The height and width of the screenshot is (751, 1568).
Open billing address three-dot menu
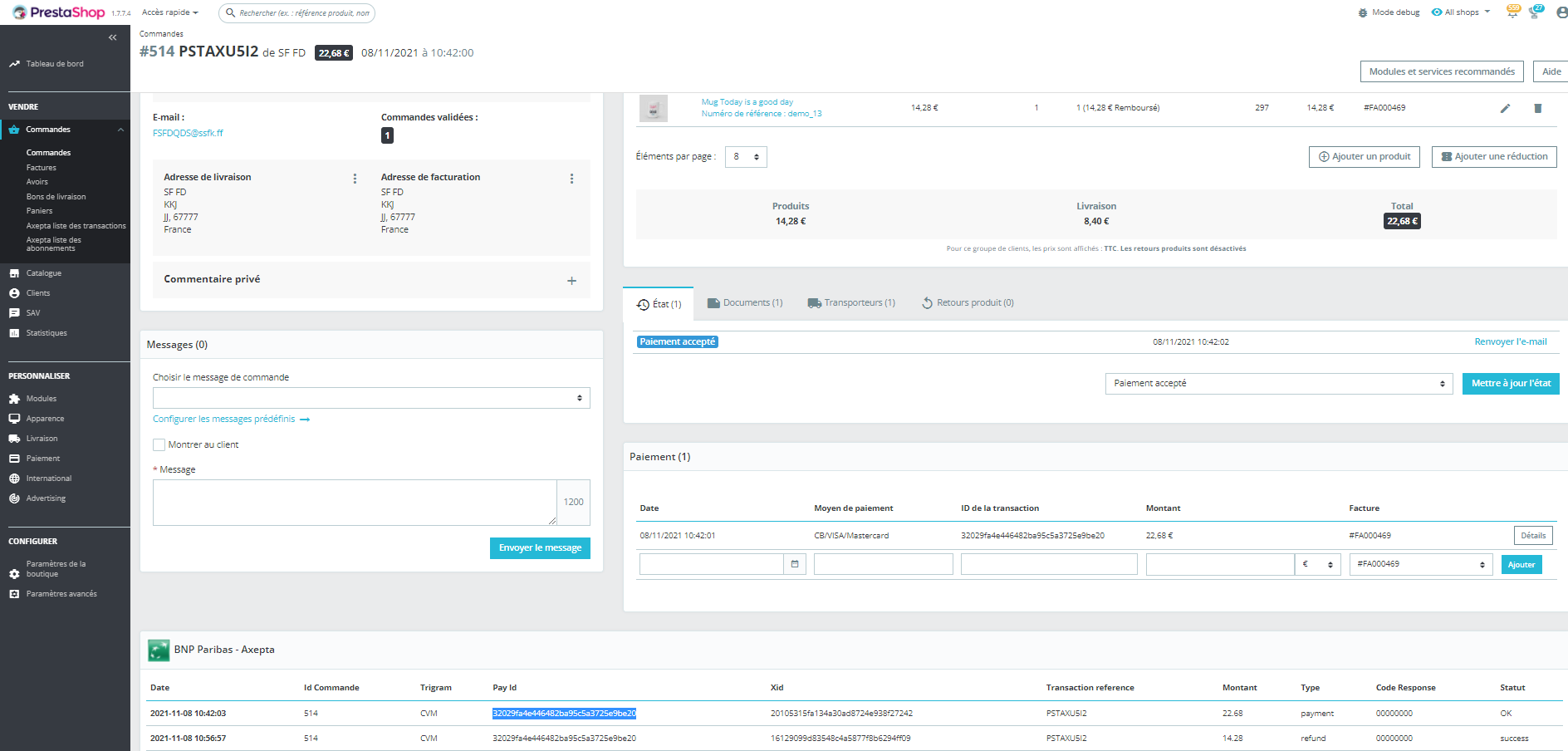pos(571,179)
